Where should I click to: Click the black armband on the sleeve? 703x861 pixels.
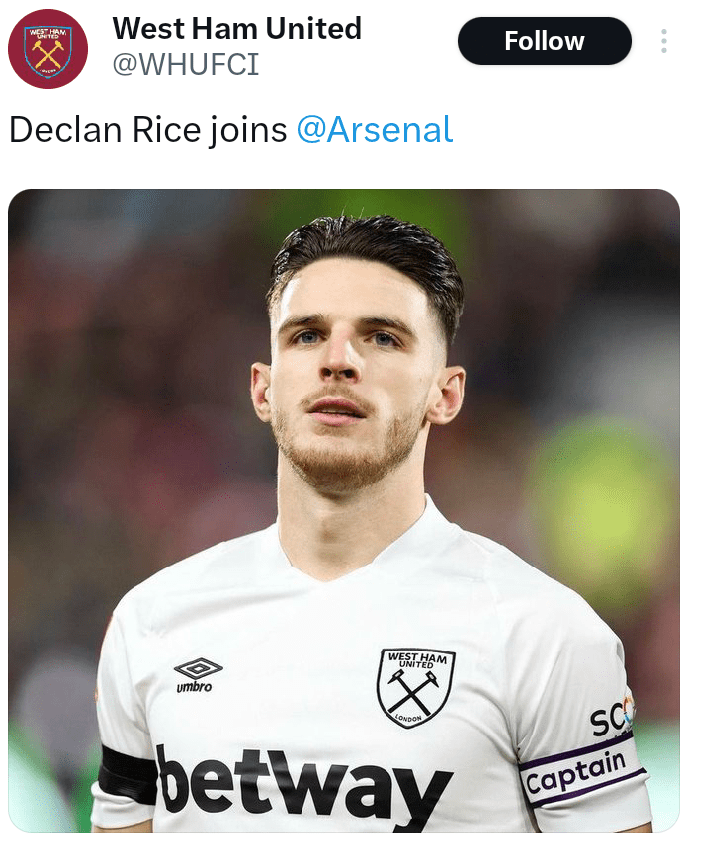click(x=127, y=775)
